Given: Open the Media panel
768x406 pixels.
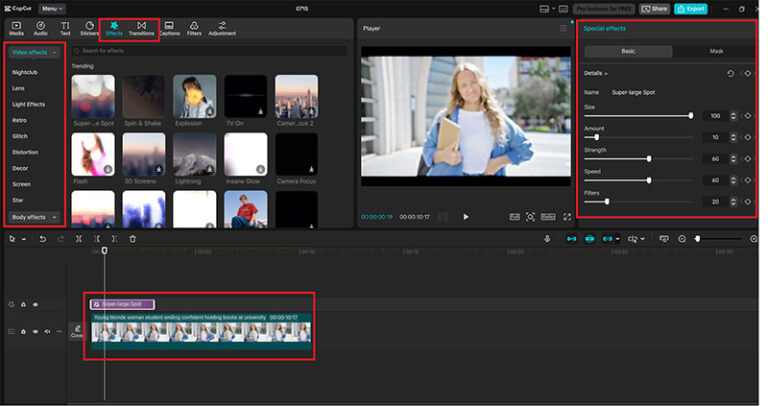Looking at the screenshot, I should click(x=16, y=28).
